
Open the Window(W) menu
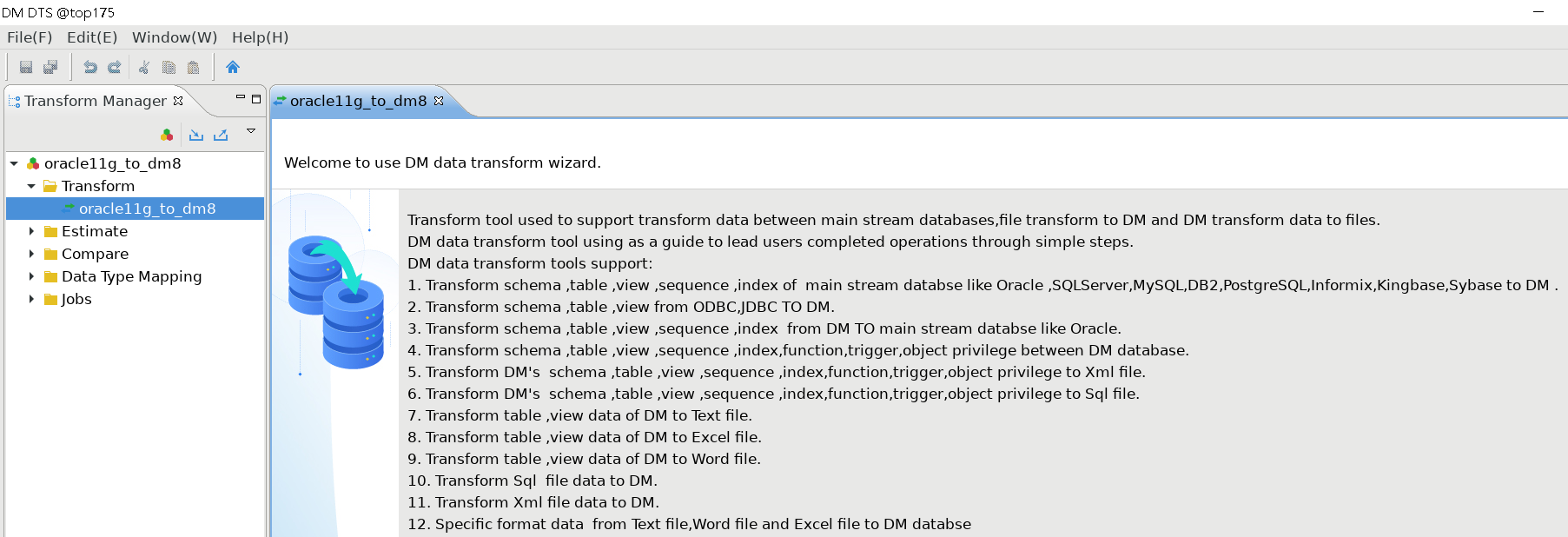174,37
